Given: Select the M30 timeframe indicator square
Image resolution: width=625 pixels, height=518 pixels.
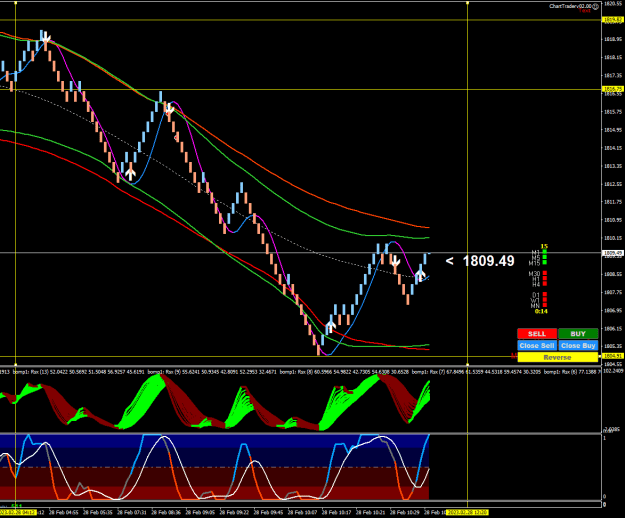Looking at the screenshot, I should (544, 273).
